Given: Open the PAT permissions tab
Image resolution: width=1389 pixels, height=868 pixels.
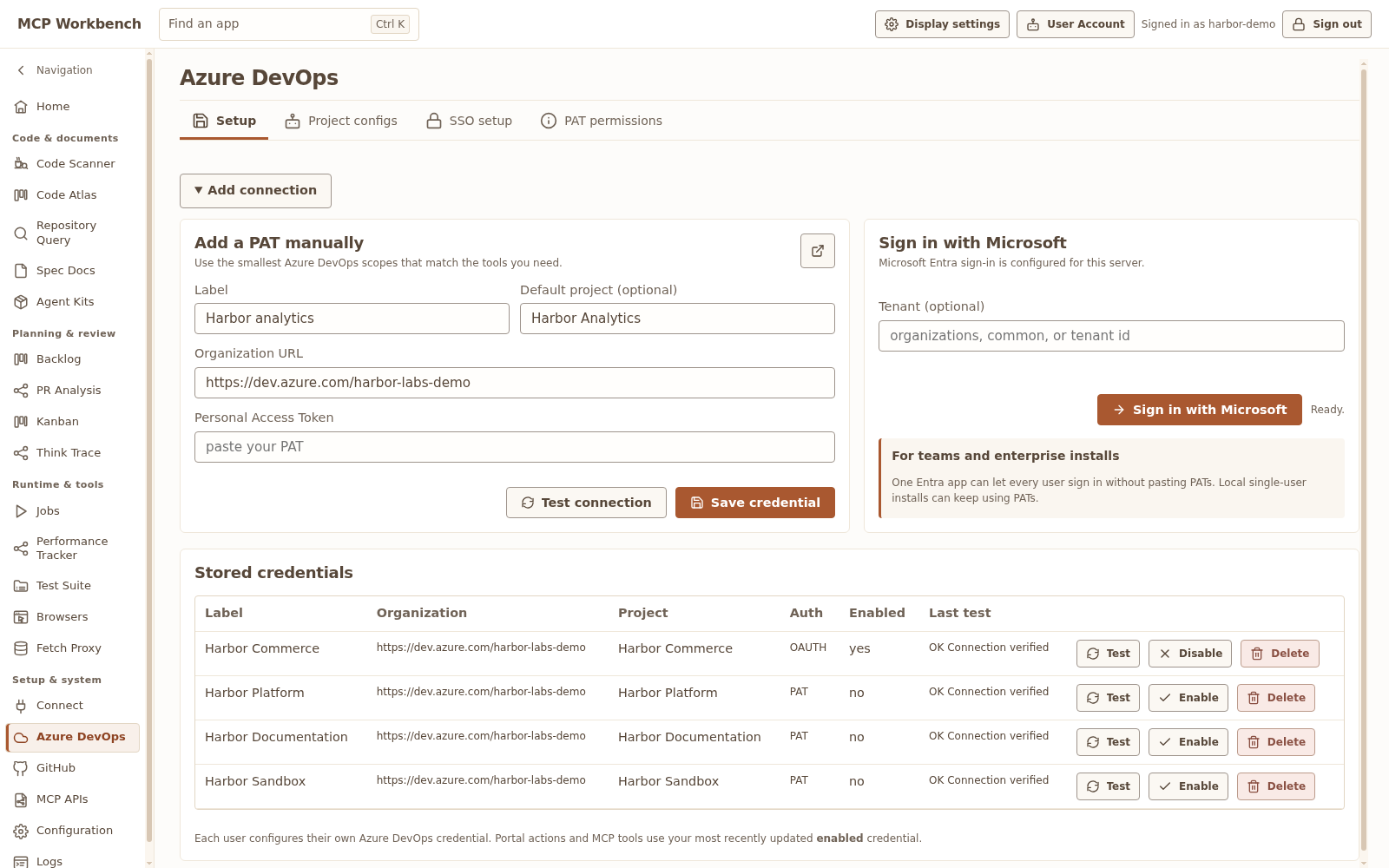Looking at the screenshot, I should click(x=602, y=122).
